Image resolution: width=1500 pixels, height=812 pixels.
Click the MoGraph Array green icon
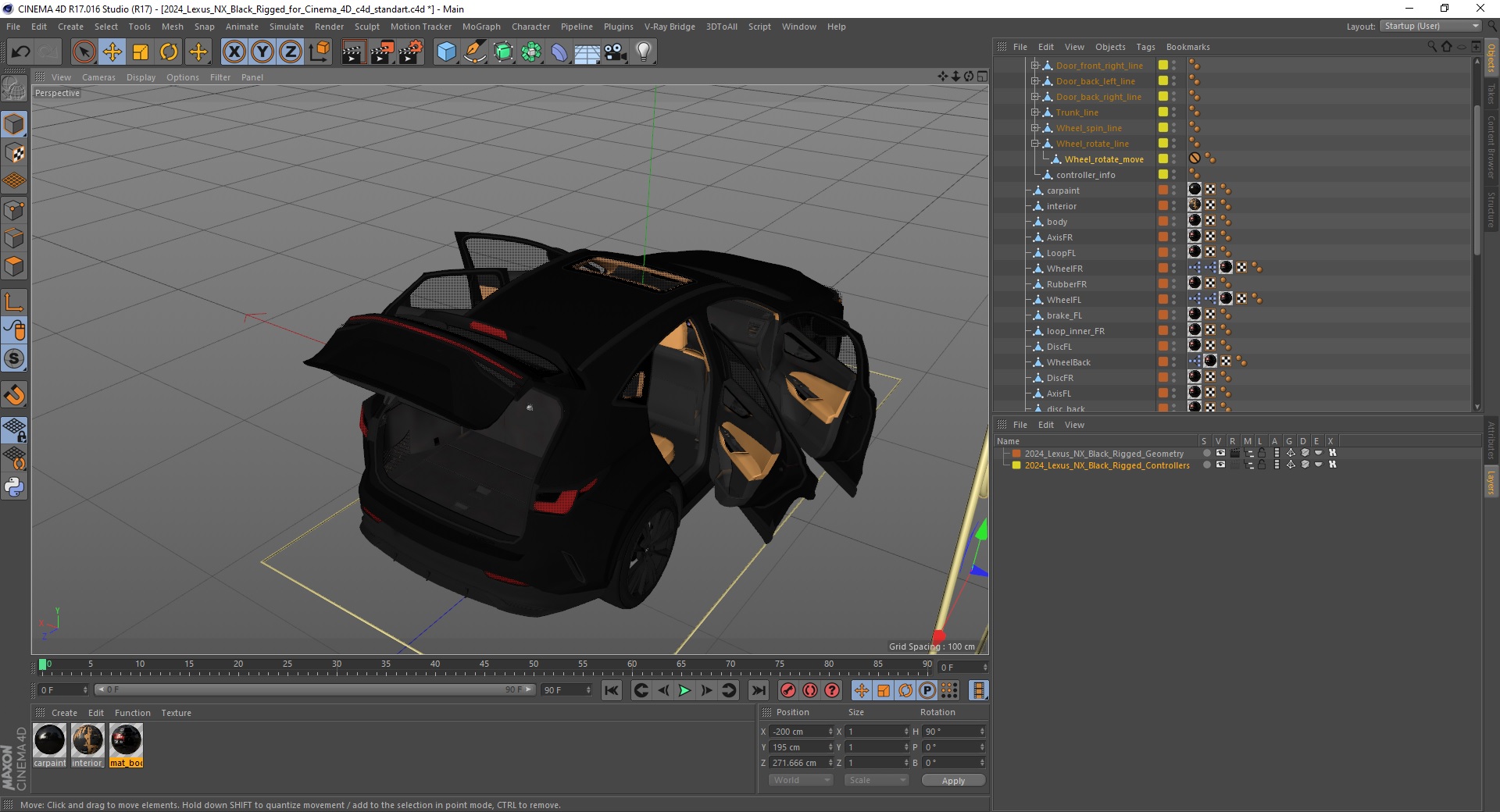pos(531,52)
